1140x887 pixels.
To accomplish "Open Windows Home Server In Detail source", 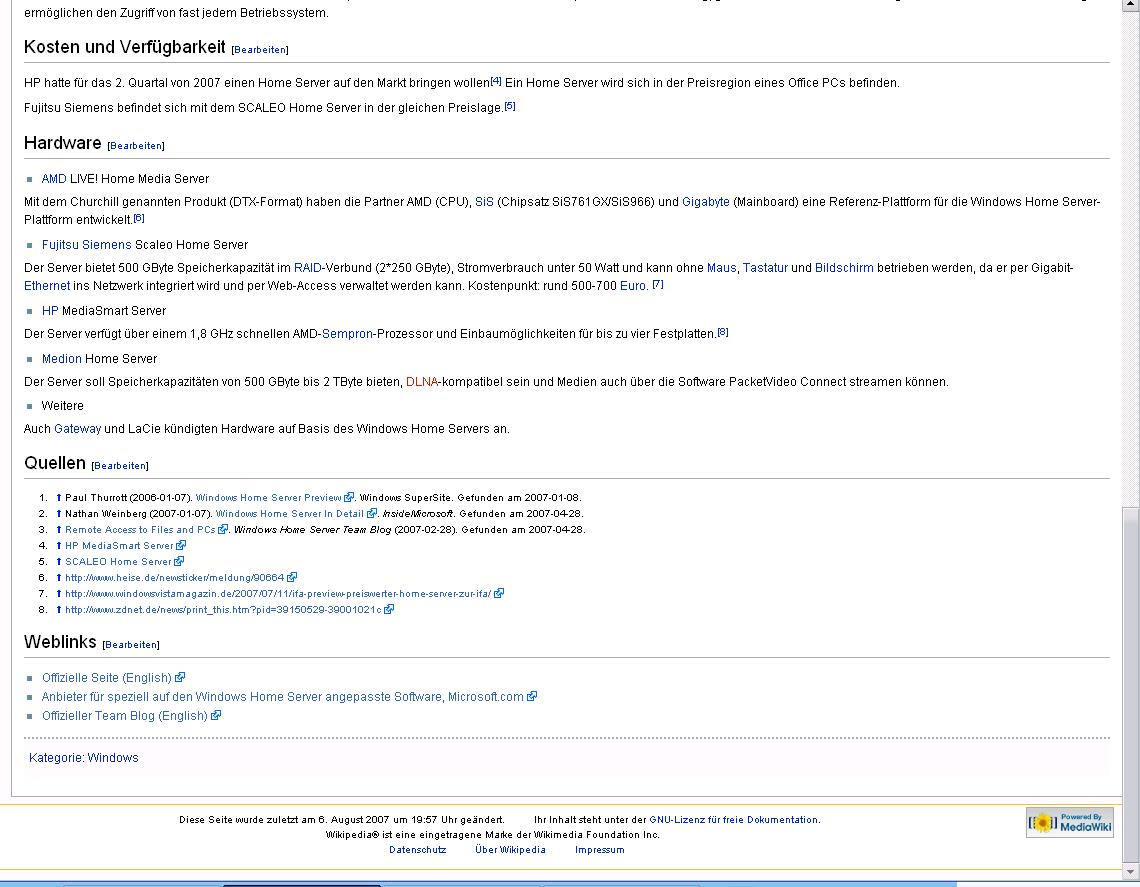I will point(289,514).
